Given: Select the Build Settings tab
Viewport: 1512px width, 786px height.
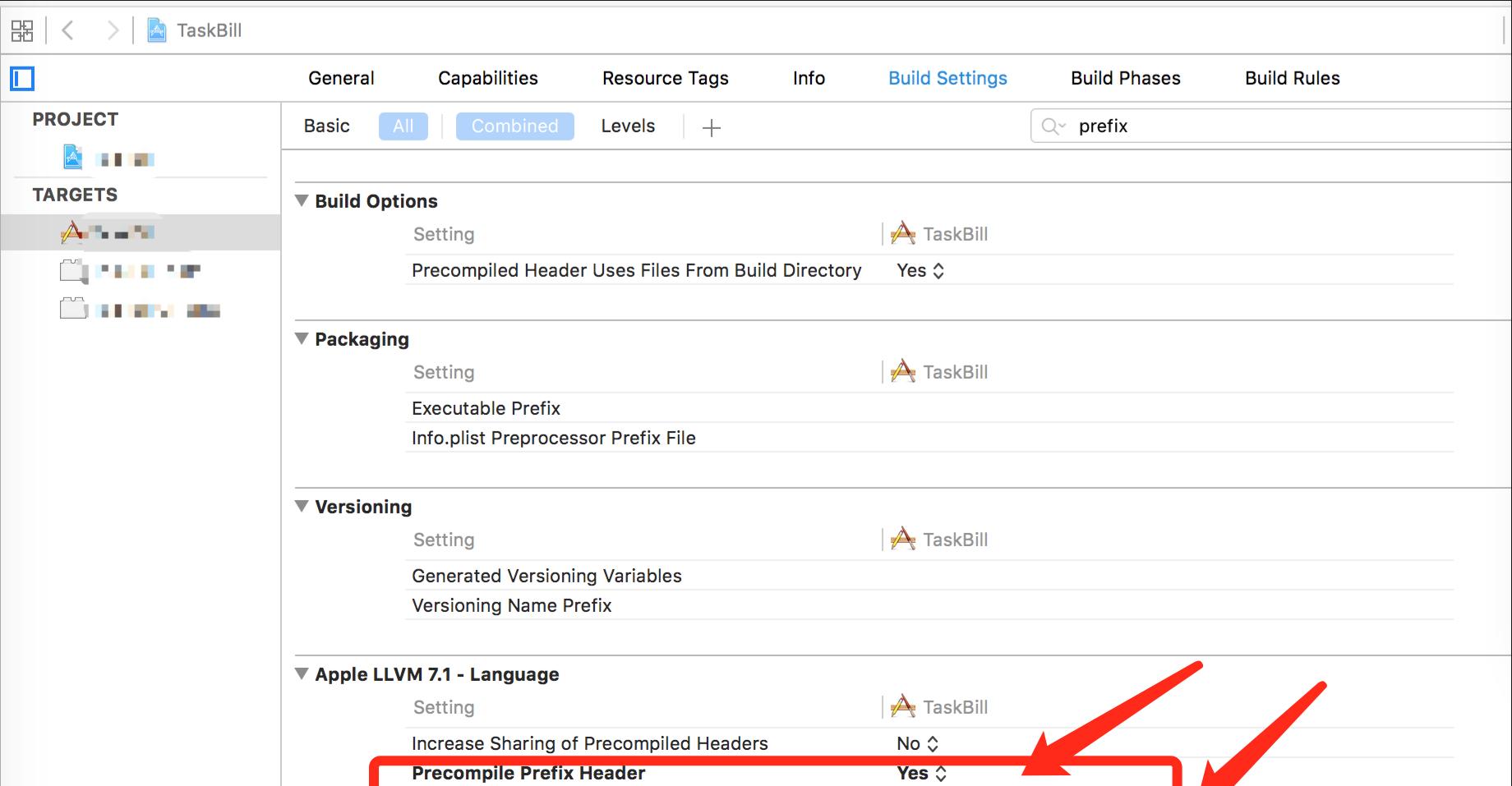Looking at the screenshot, I should coord(947,78).
